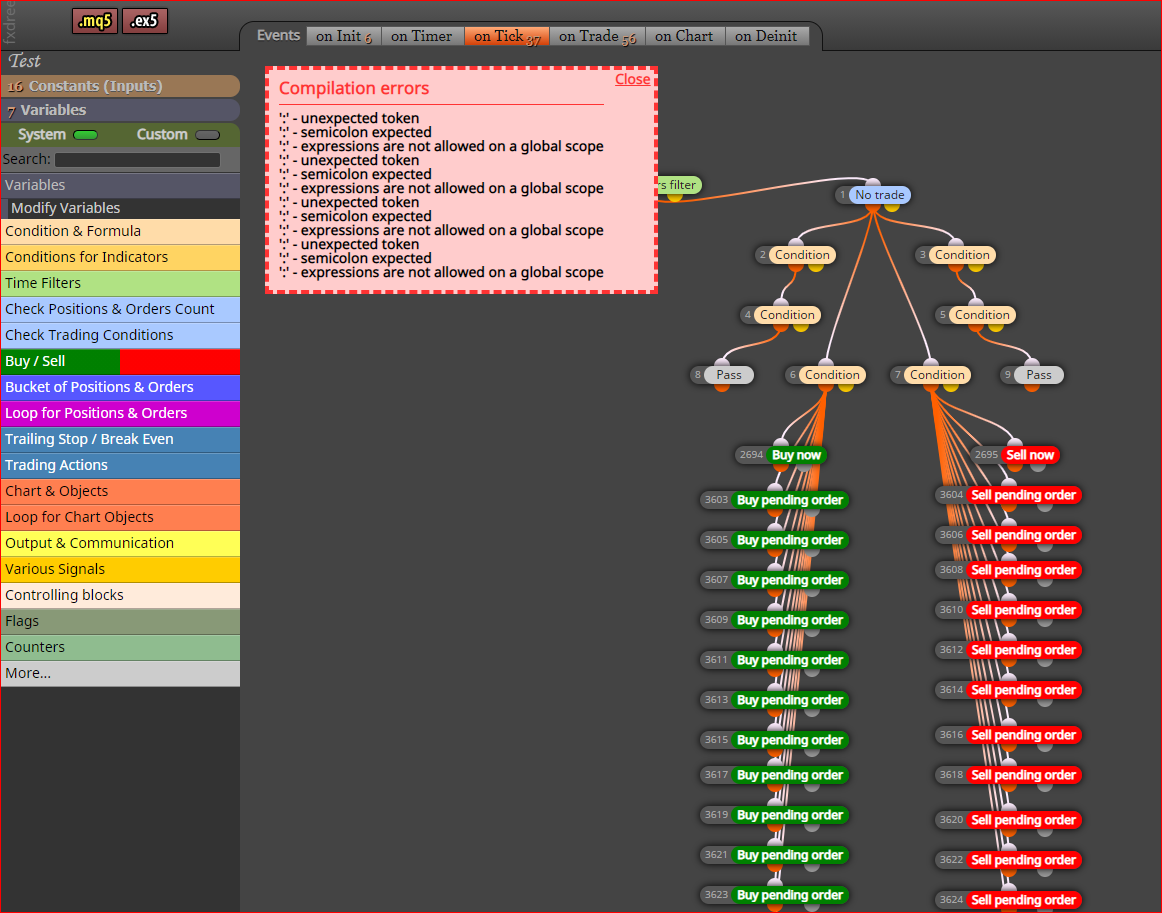
Task: Select Sell pending order block 3614
Action: click(x=1023, y=690)
